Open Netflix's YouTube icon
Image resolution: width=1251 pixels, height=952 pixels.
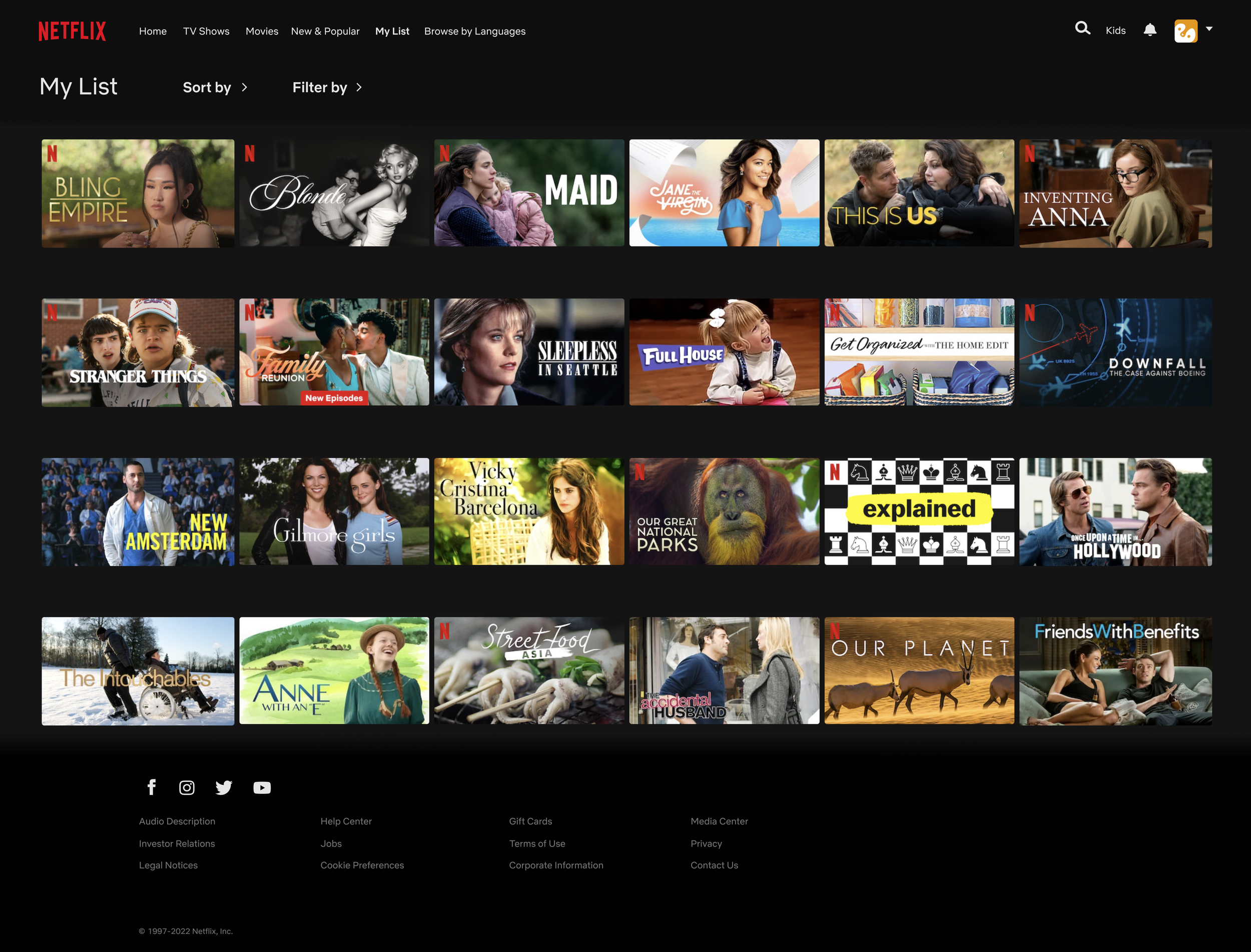[x=262, y=788]
